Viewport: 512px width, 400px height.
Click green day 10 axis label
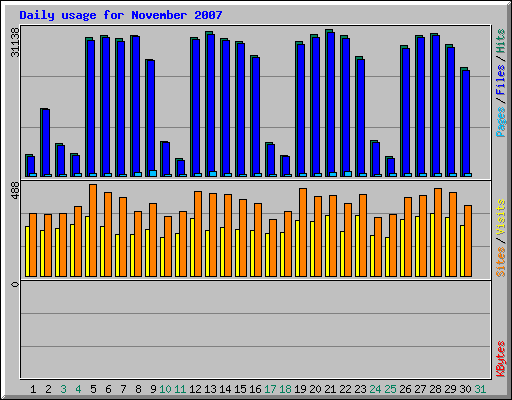coord(165,389)
